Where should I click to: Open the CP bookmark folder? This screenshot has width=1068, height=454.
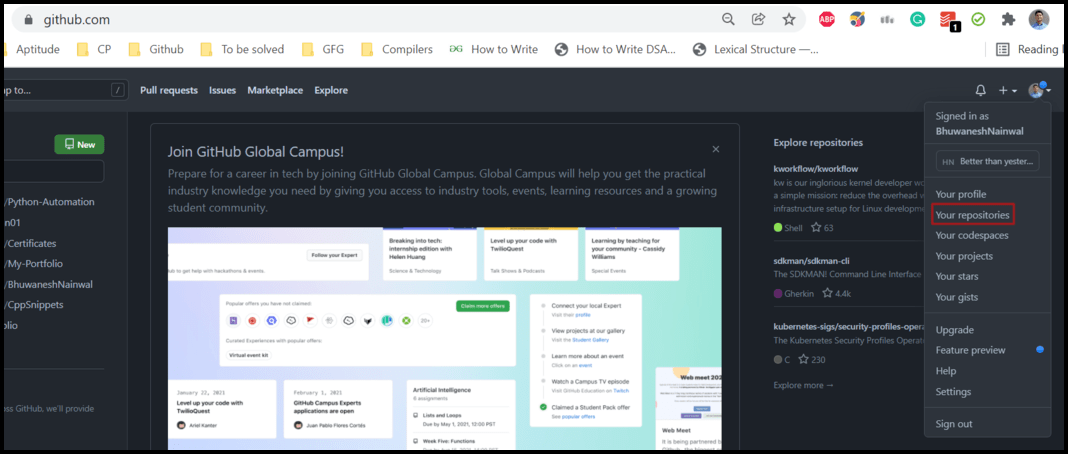tap(94, 49)
